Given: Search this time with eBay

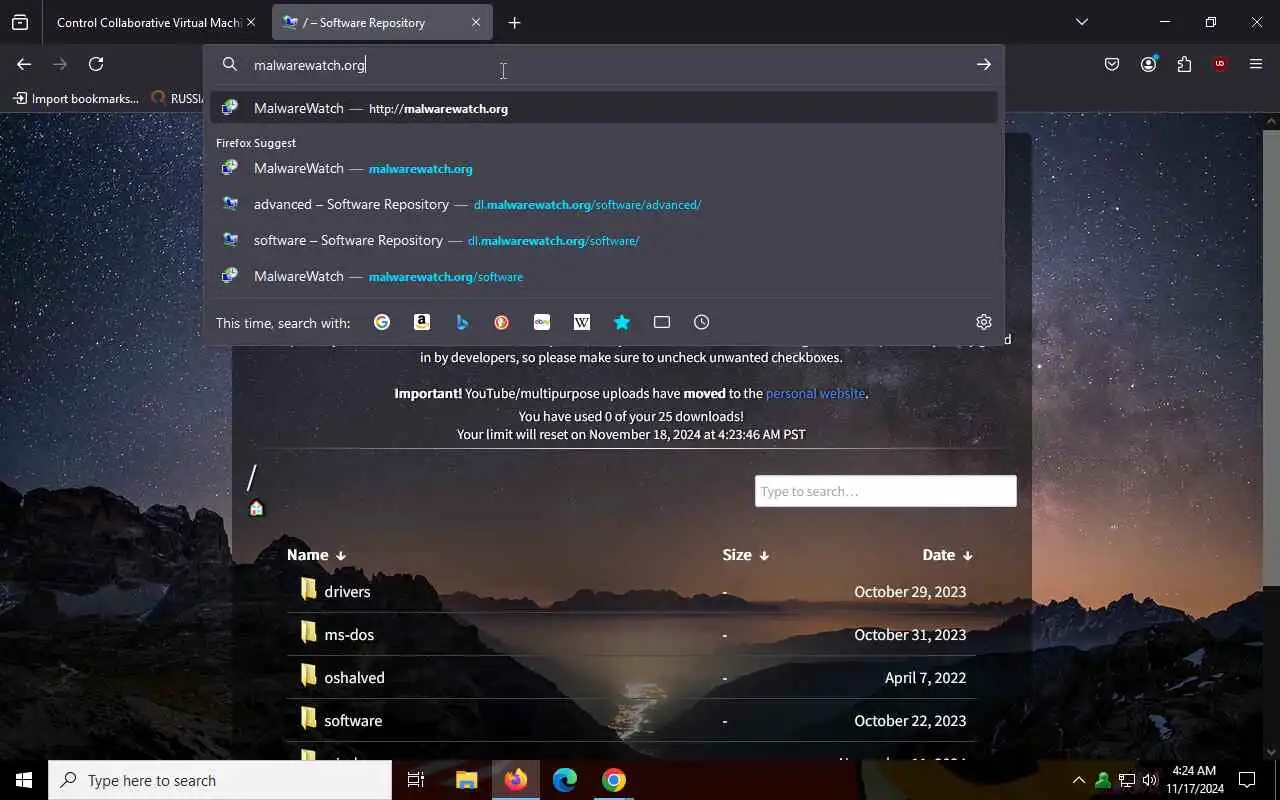Looking at the screenshot, I should click(542, 322).
